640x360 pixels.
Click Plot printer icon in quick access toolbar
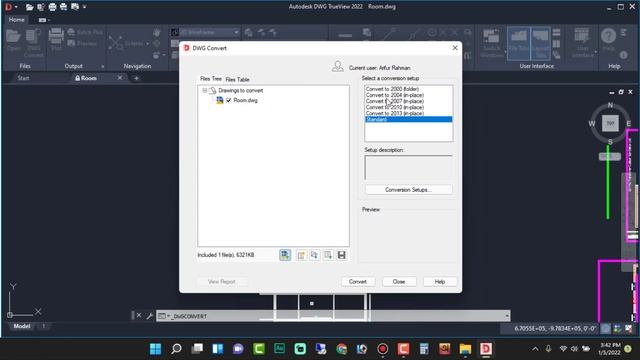[52, 7]
